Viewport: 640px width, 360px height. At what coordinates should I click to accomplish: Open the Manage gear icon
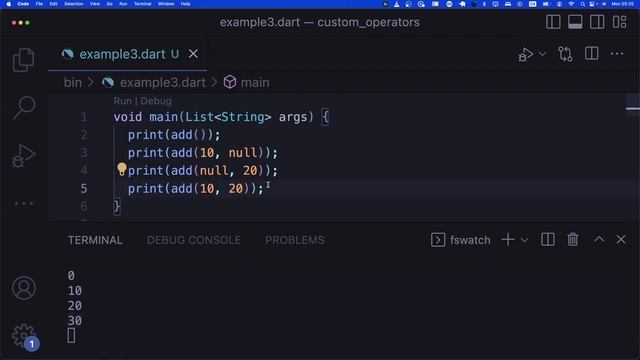pyautogui.click(x=24, y=336)
